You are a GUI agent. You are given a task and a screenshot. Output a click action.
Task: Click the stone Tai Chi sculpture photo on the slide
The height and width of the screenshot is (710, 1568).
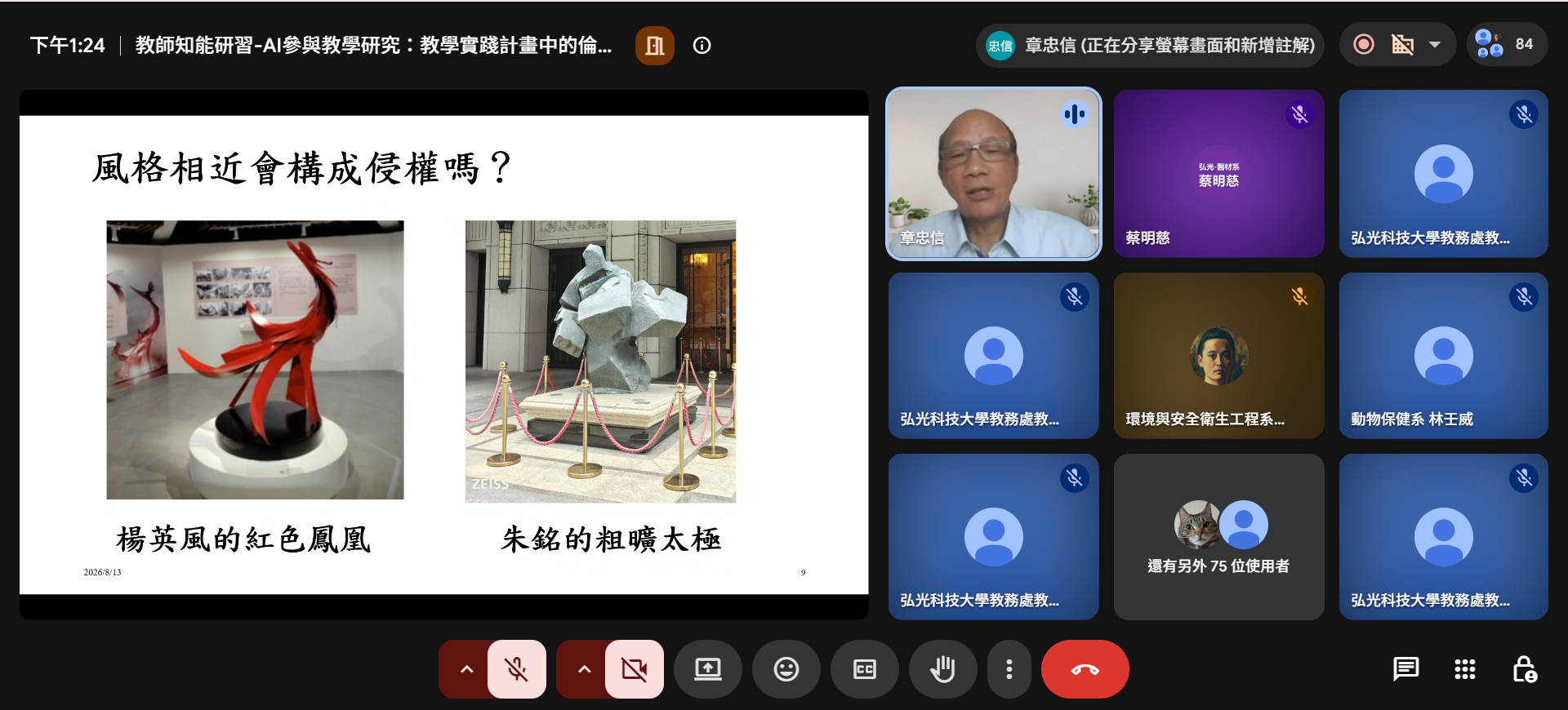pos(600,362)
